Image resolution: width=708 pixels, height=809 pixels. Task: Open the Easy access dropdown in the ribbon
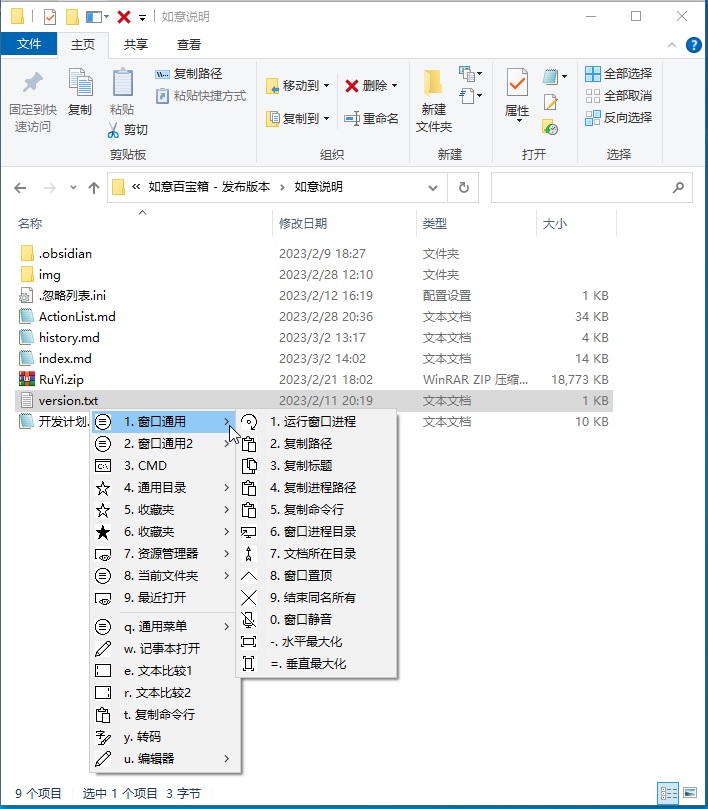[x=470, y=96]
